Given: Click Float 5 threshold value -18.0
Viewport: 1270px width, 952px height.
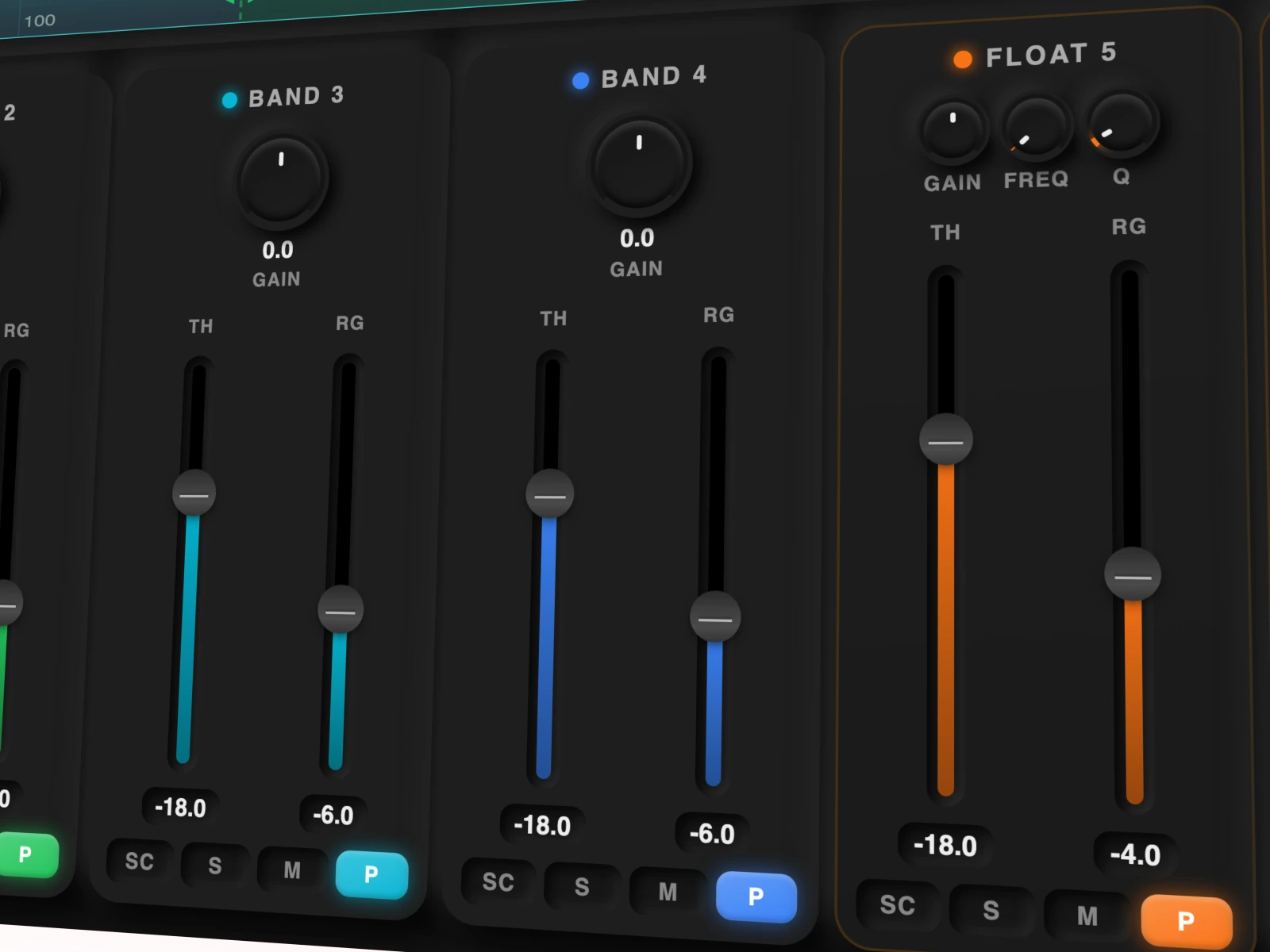Looking at the screenshot, I should pos(945,845).
